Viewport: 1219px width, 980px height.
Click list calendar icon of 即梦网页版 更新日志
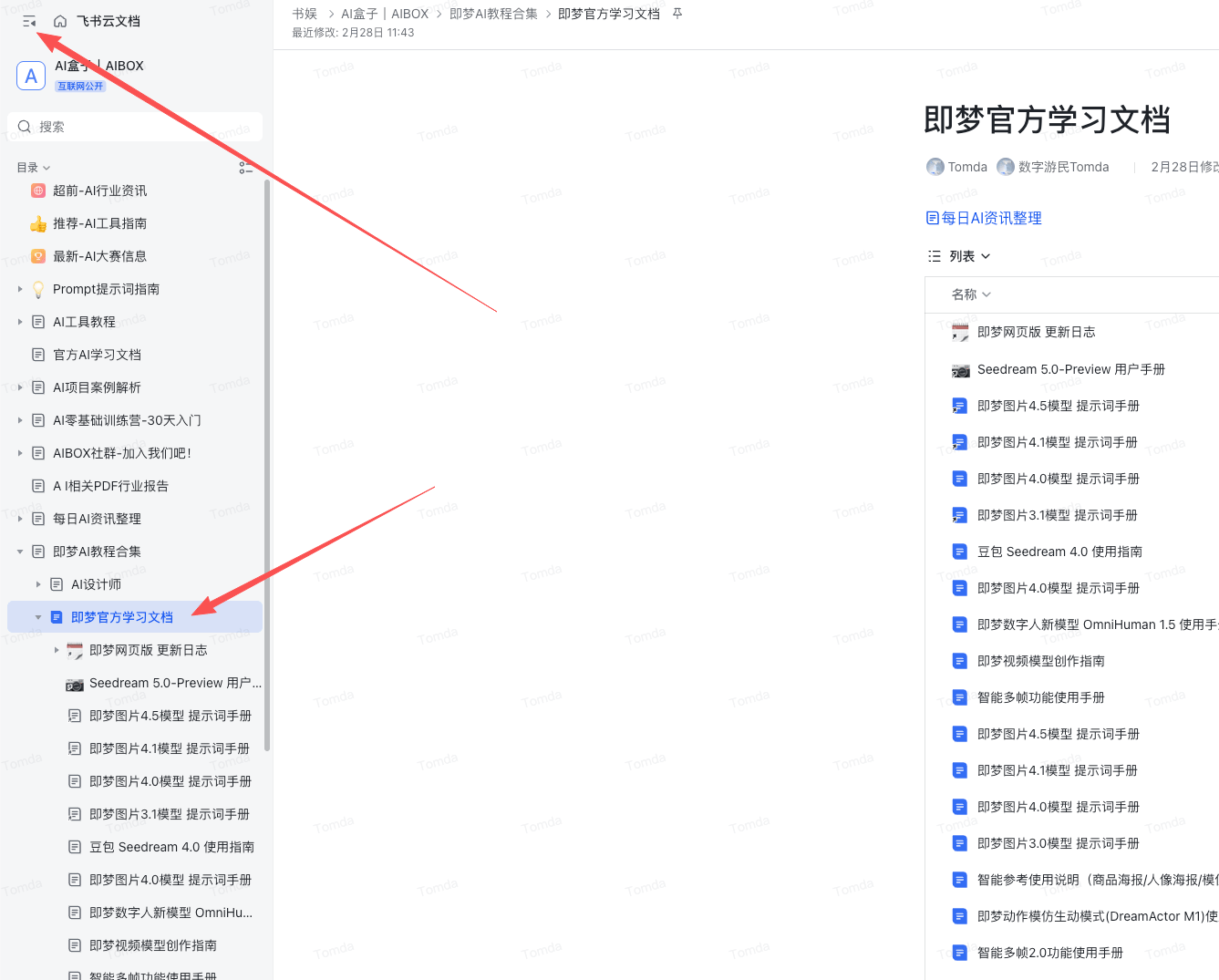tap(960, 332)
